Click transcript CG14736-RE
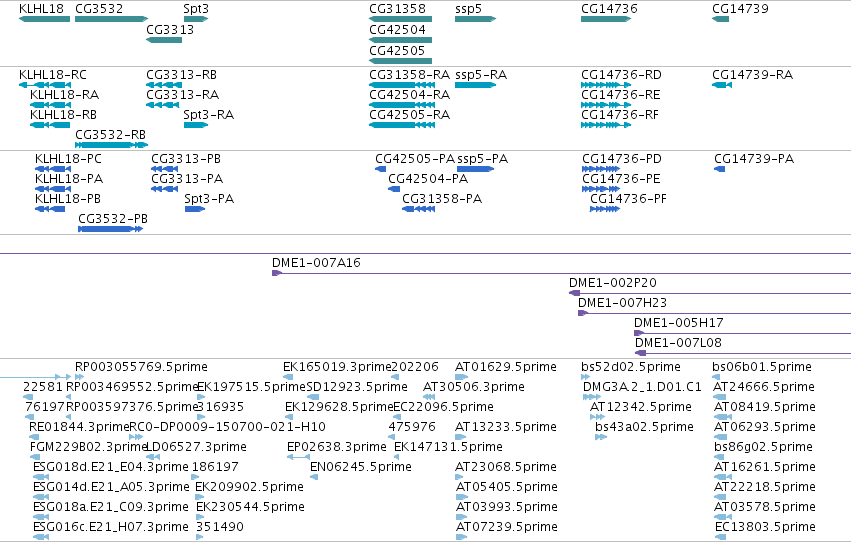This screenshot has height=542, width=851. coord(606,105)
